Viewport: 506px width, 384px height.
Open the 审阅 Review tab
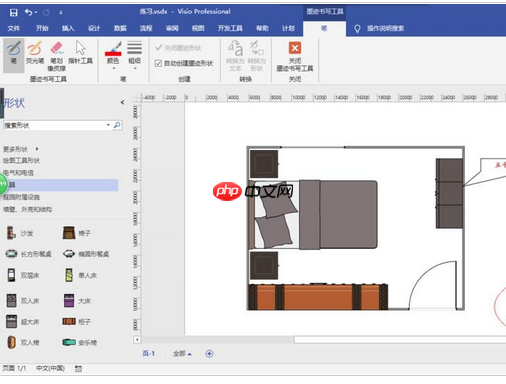(x=172, y=28)
